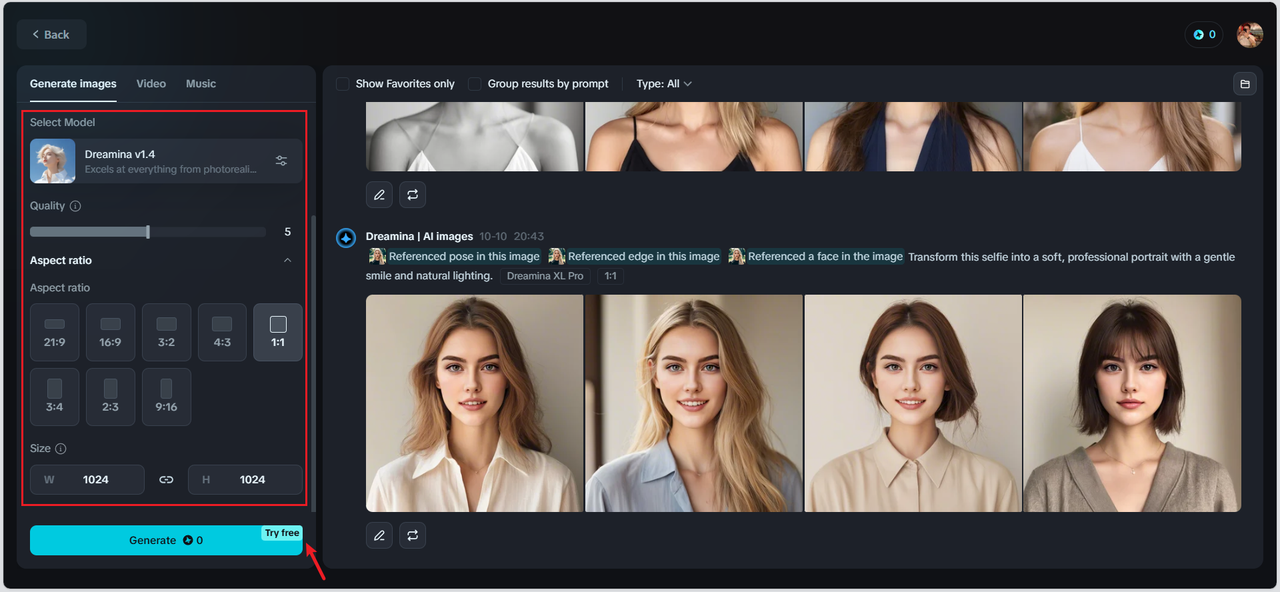Go back using the Back button
Screen dimensions: 1280x592
point(51,34)
